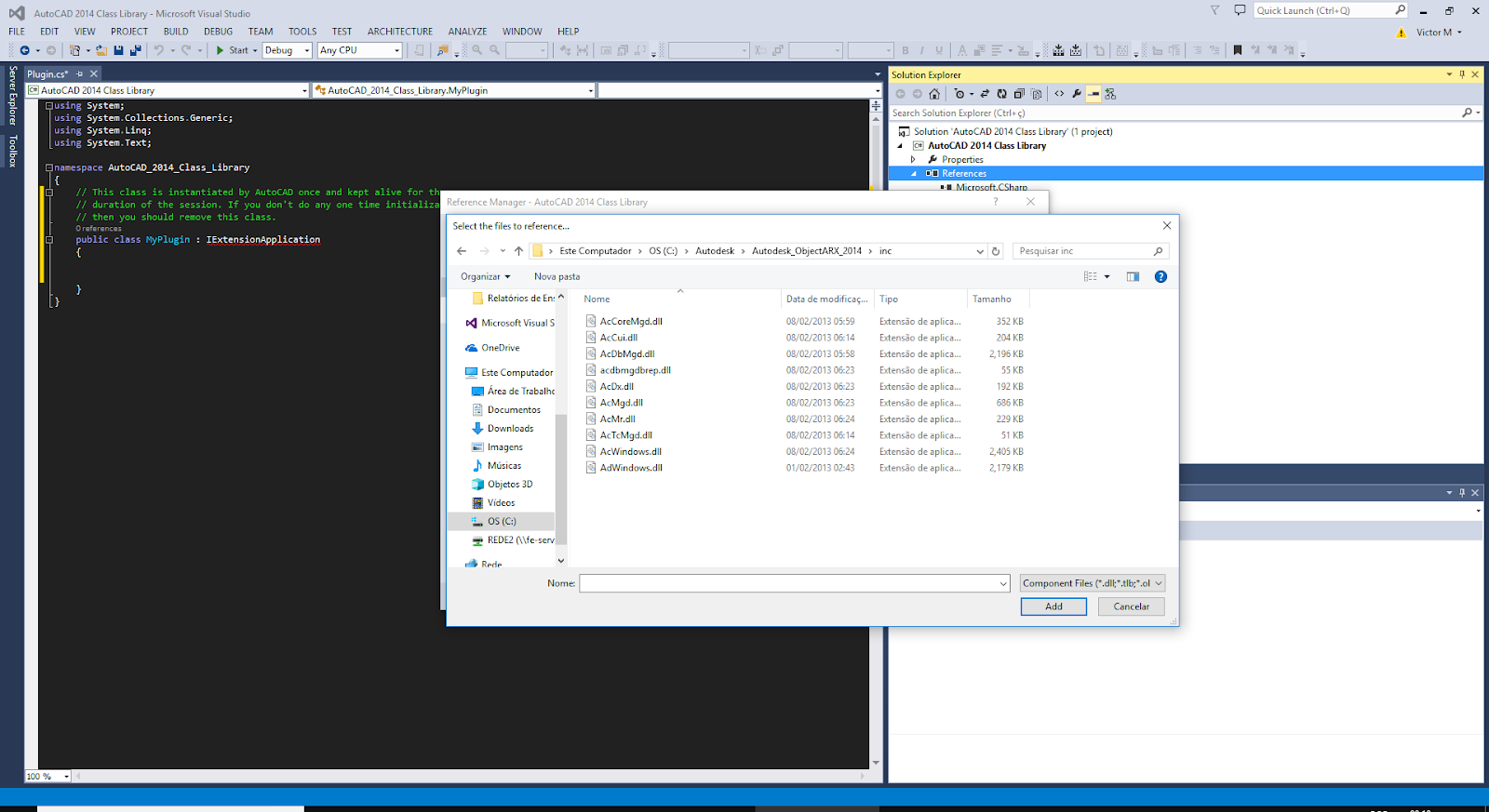Select the AcMgd.dll file

point(622,403)
